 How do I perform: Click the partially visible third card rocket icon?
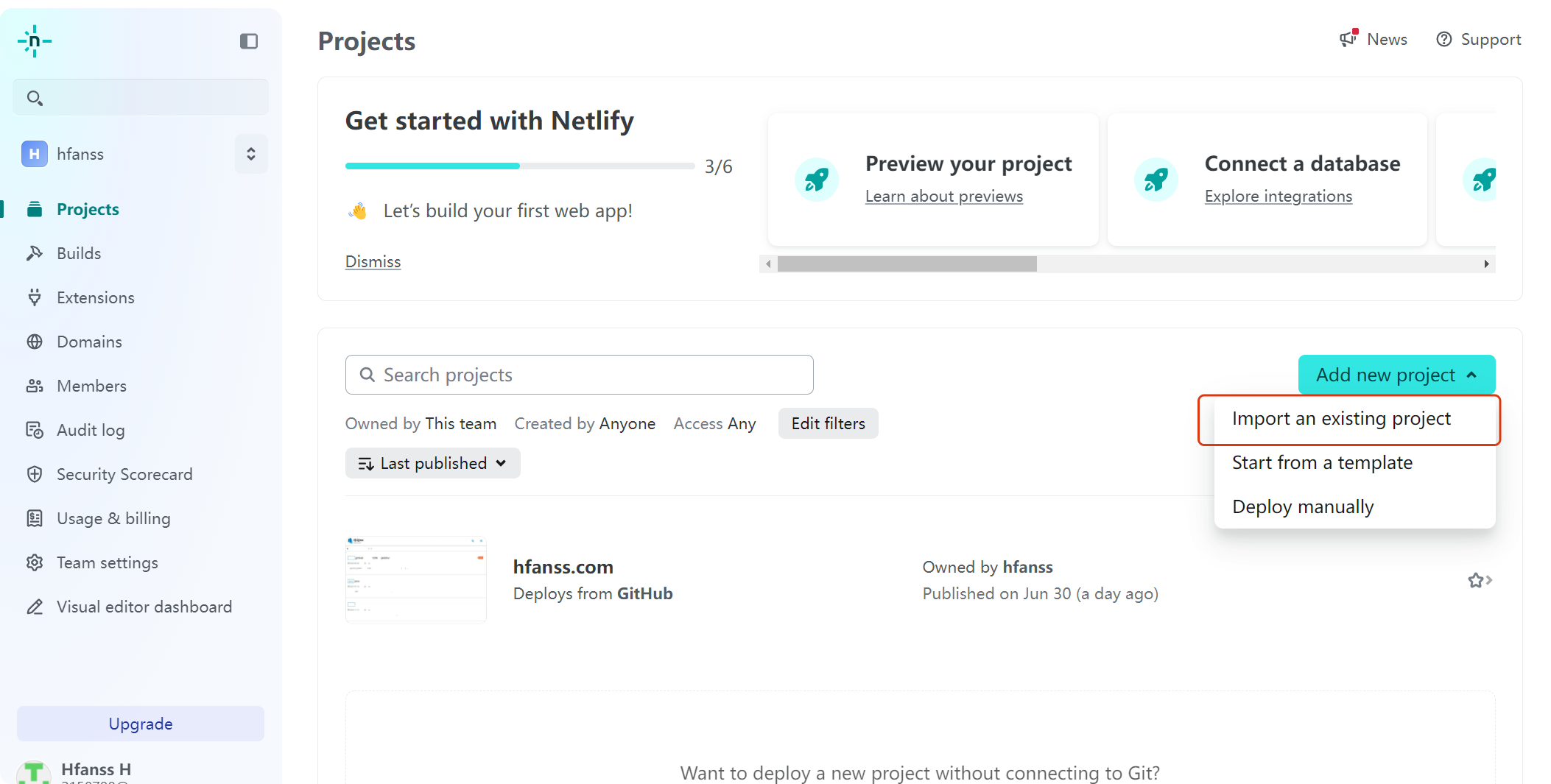(x=1480, y=180)
